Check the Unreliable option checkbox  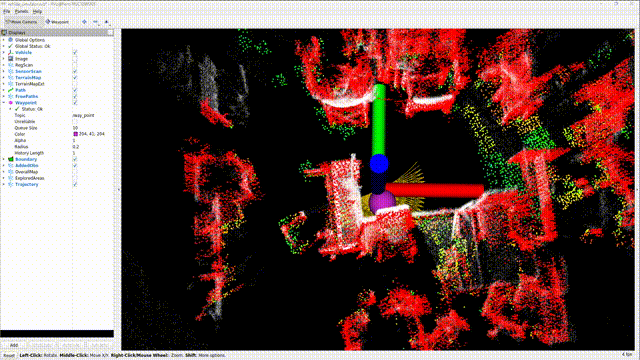point(75,122)
